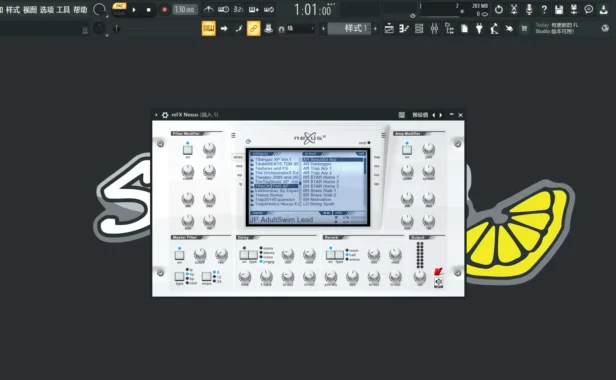616x380 pixels.
Task: Open the piano roll view icon
Action: [x=404, y=29]
